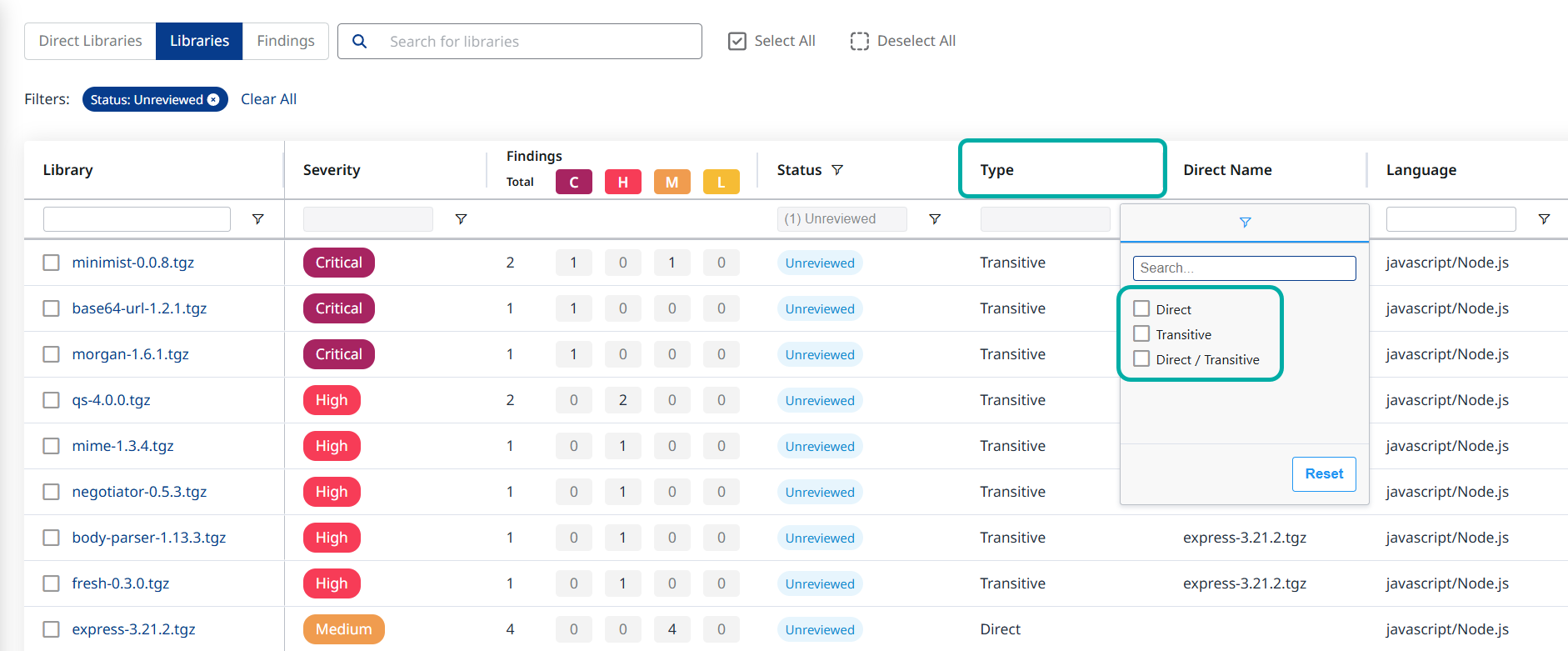This screenshot has height=651, width=1568.
Task: Open the Language column filter icon
Action: [1544, 219]
